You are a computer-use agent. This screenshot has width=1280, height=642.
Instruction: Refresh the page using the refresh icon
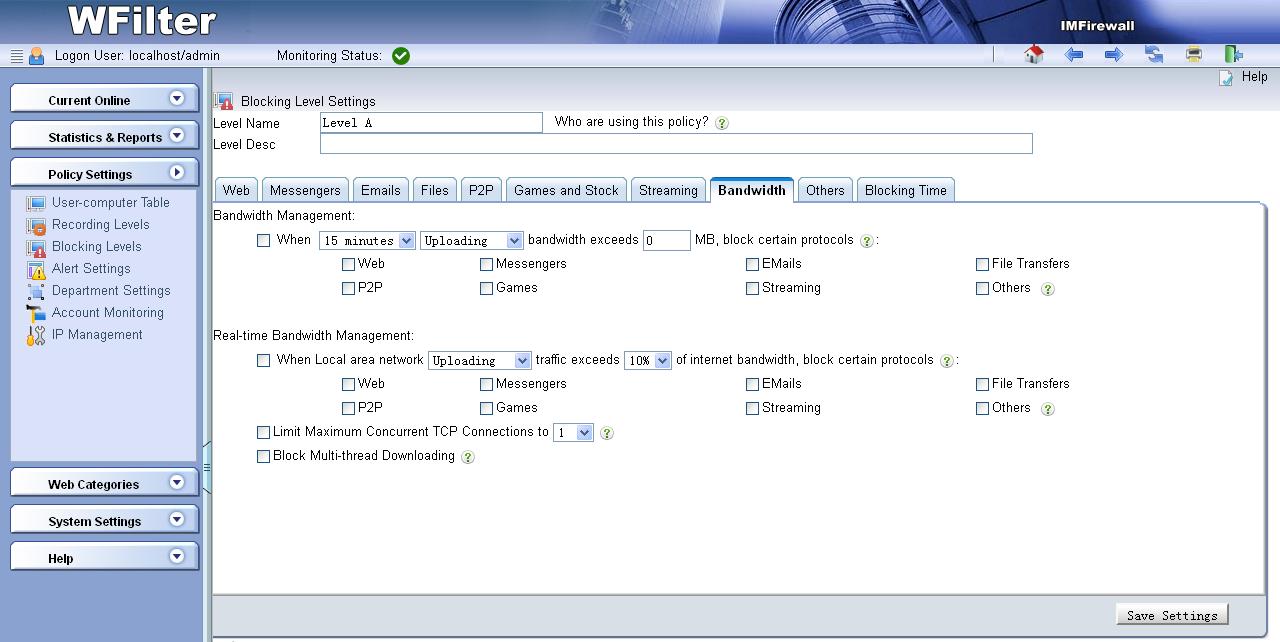point(1154,55)
